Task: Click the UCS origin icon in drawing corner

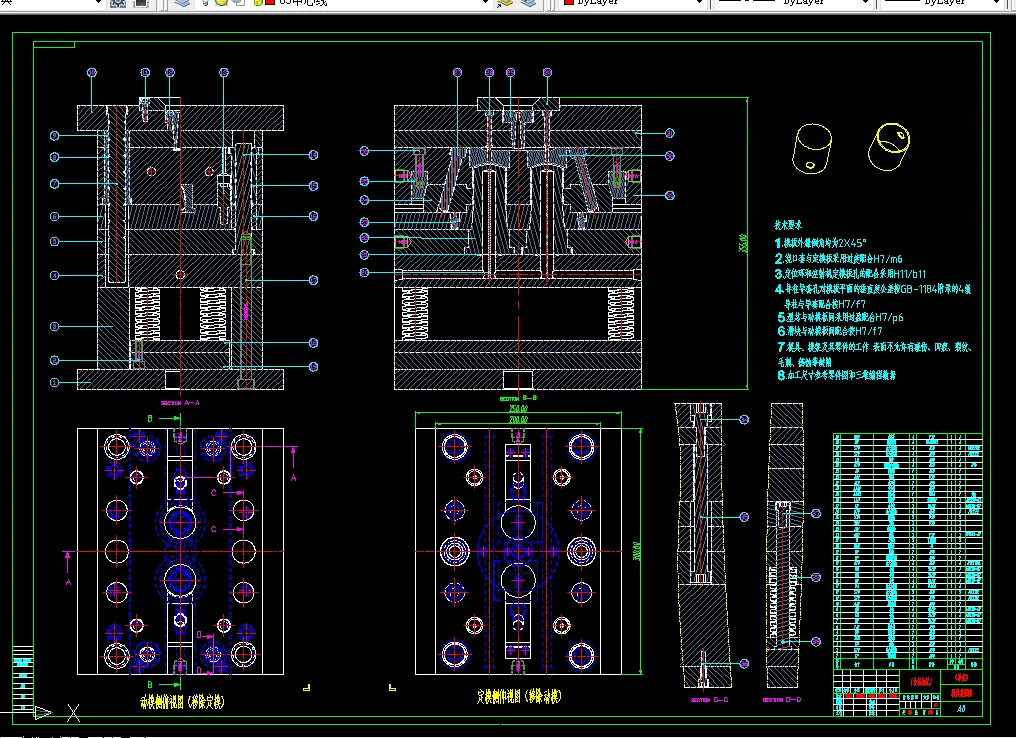Action: (x=43, y=712)
